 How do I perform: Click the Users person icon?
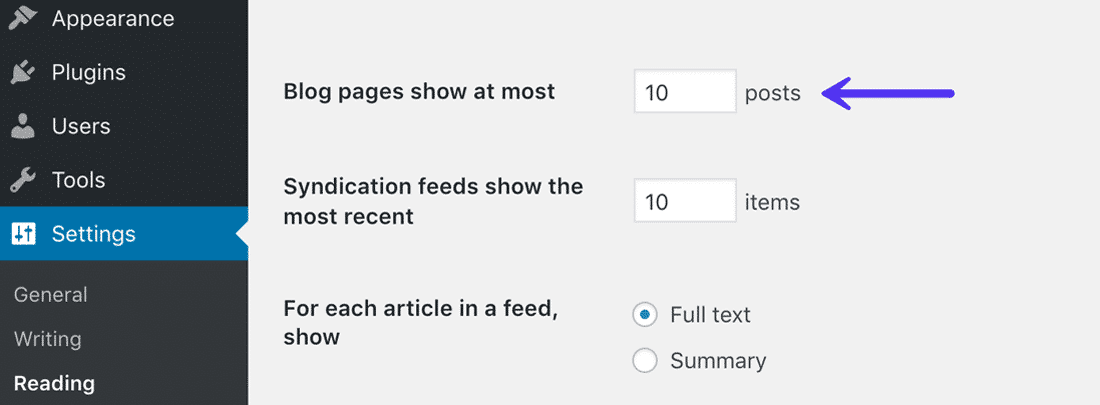(23, 126)
